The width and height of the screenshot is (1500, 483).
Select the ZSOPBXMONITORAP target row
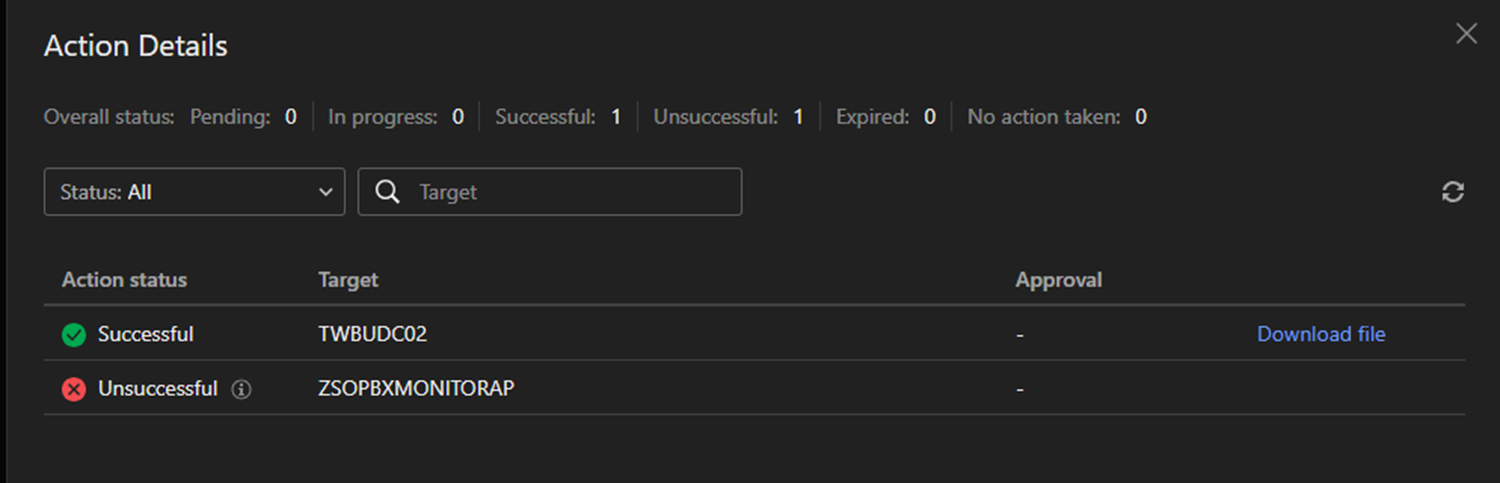click(x=416, y=389)
